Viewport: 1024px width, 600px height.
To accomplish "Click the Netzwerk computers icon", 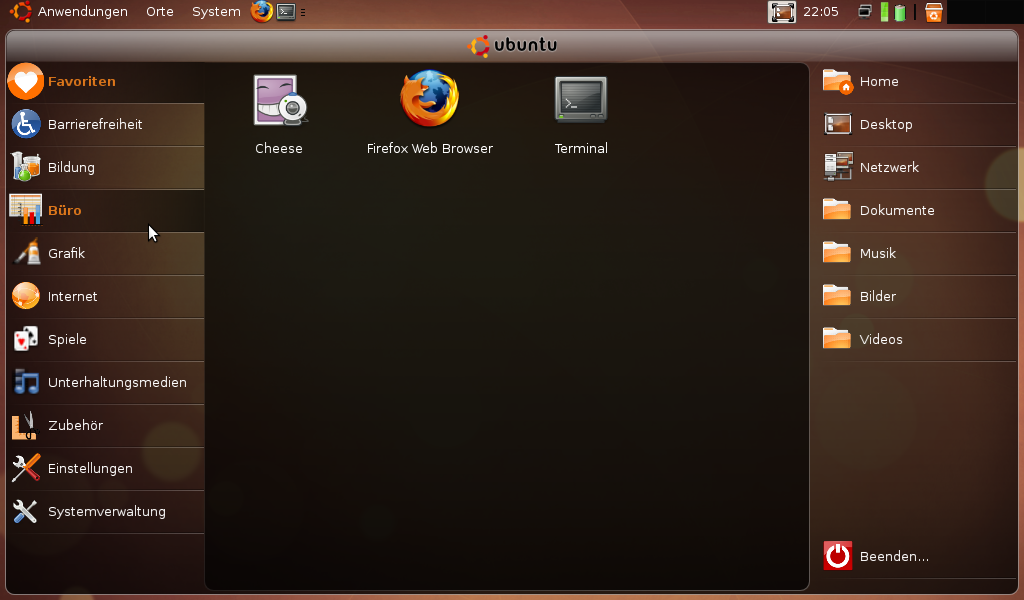I will tap(839, 166).
